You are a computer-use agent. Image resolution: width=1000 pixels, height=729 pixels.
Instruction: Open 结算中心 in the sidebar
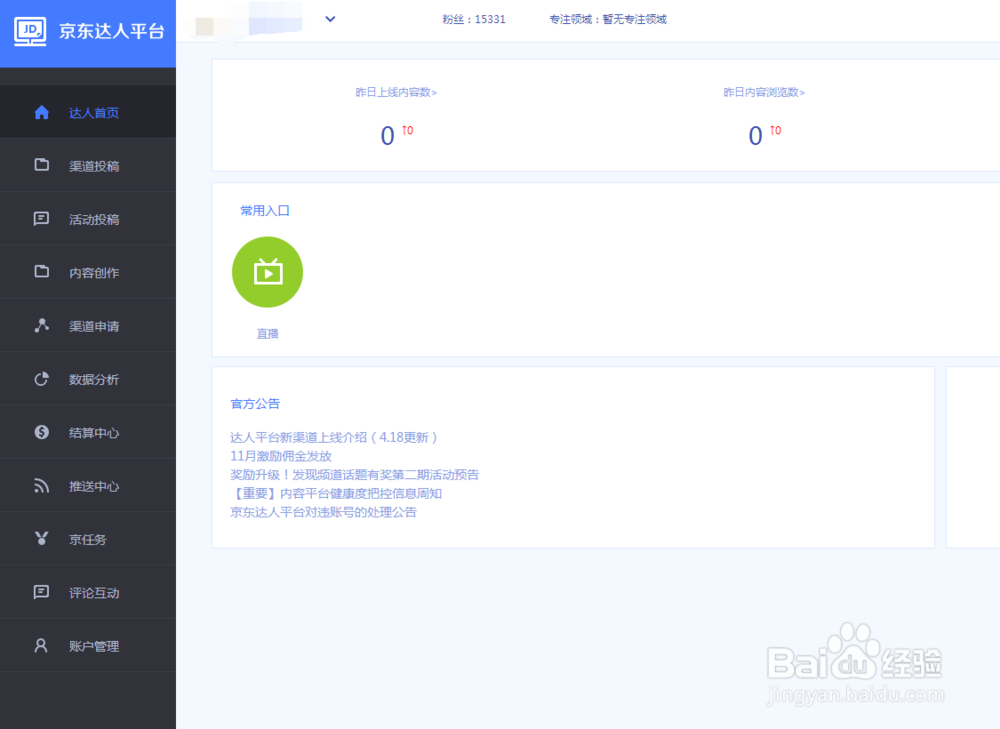coord(88,433)
